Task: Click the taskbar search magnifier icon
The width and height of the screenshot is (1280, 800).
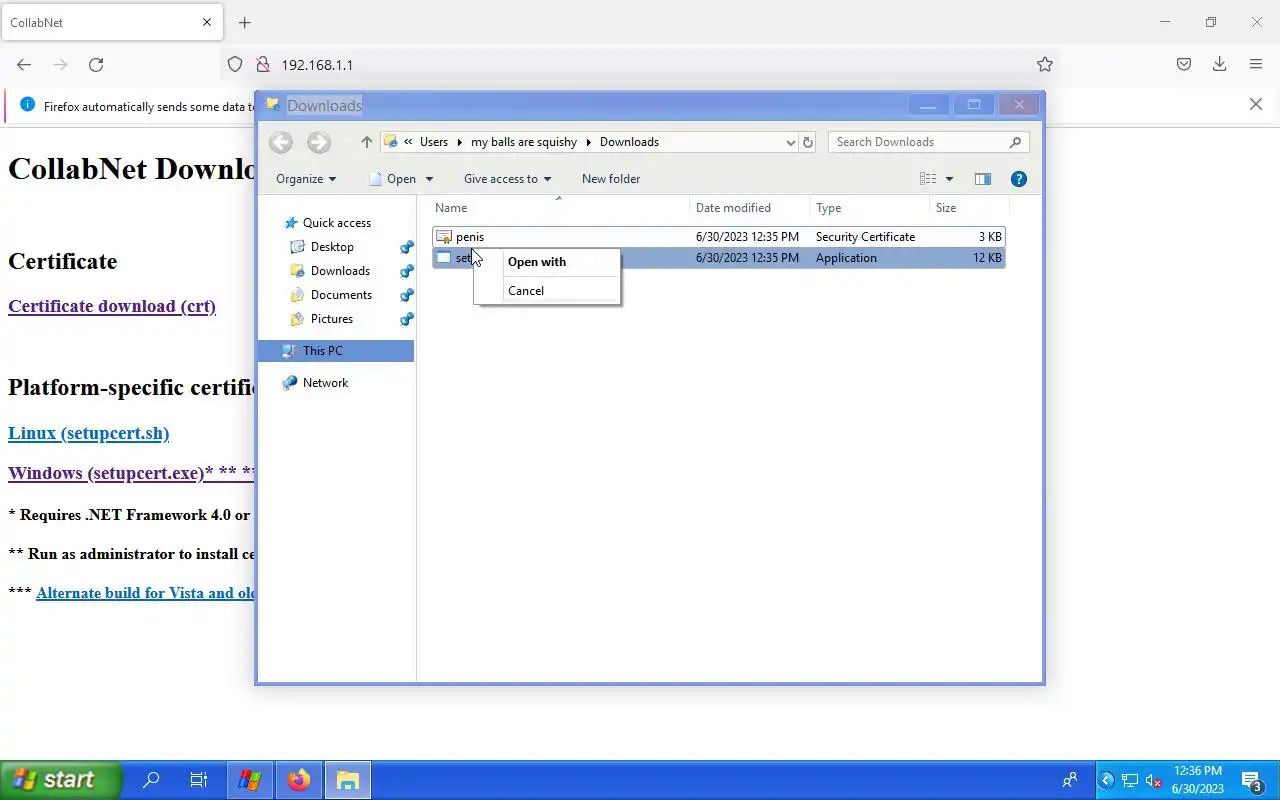Action: 151,780
